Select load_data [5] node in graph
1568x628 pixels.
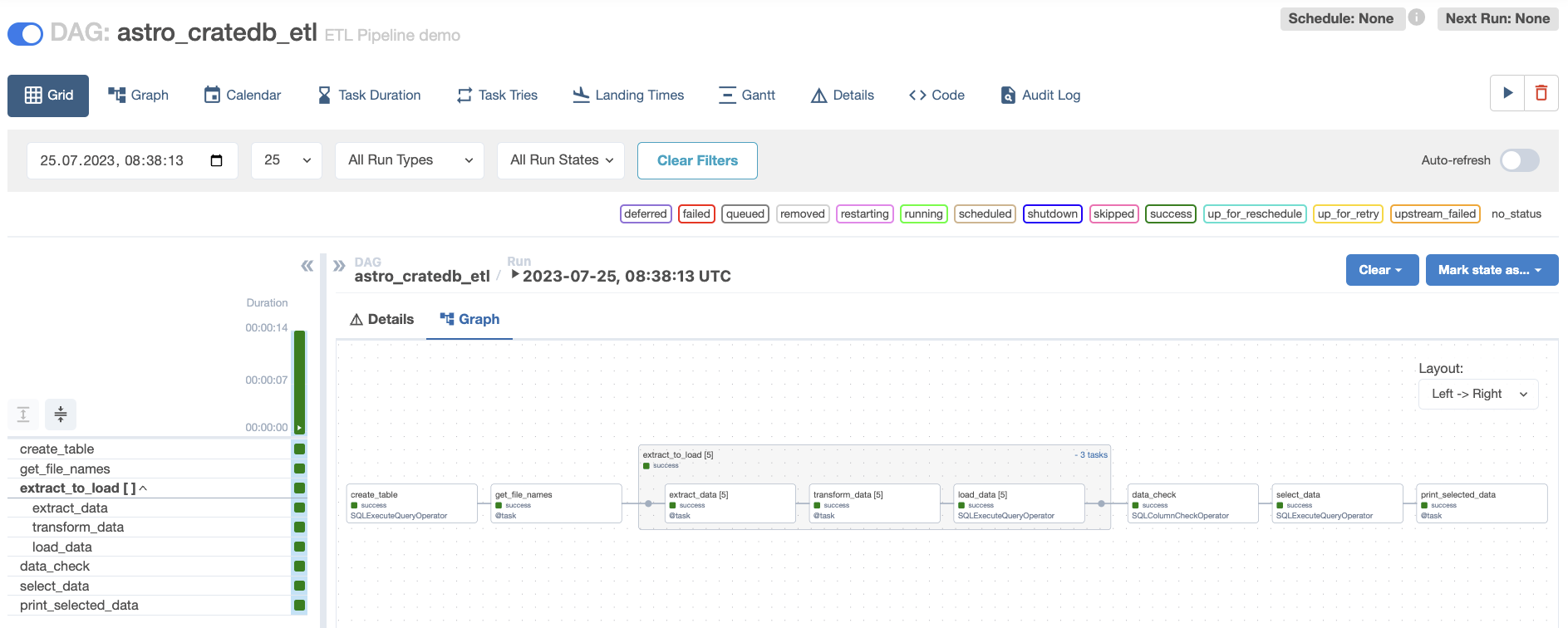click(1020, 504)
